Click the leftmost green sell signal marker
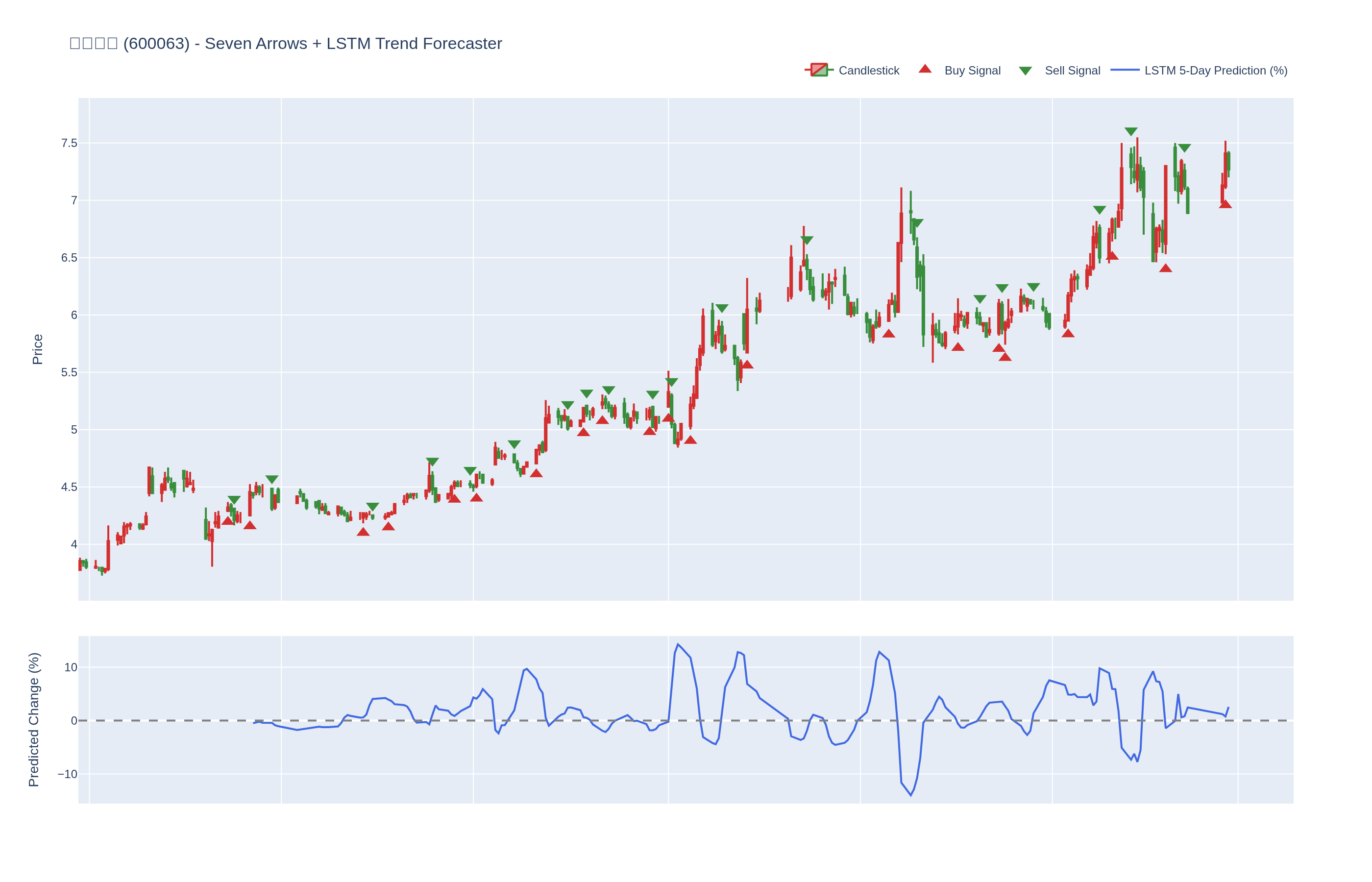Screen dimensions: 1372x882 (234, 500)
